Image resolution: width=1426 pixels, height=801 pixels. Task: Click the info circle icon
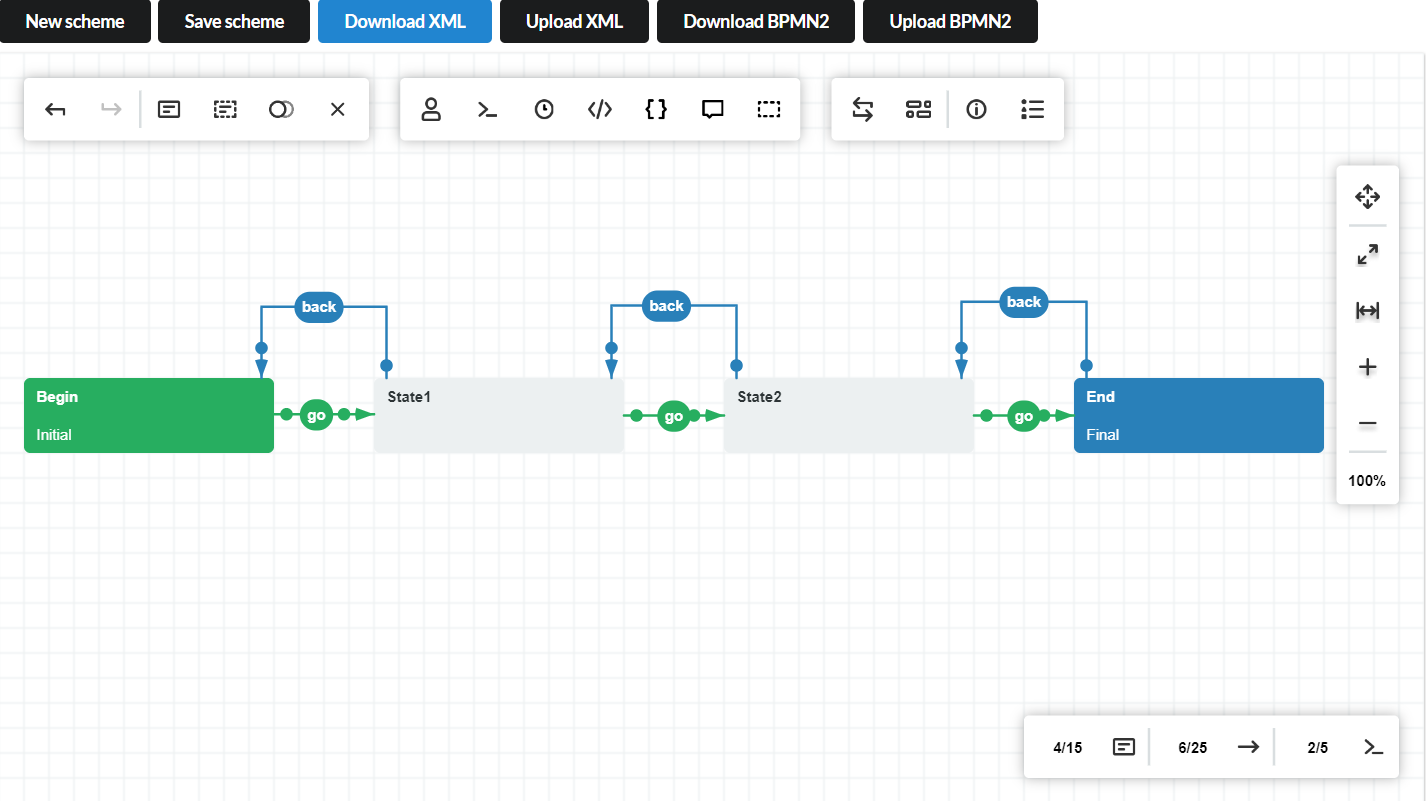pos(976,110)
